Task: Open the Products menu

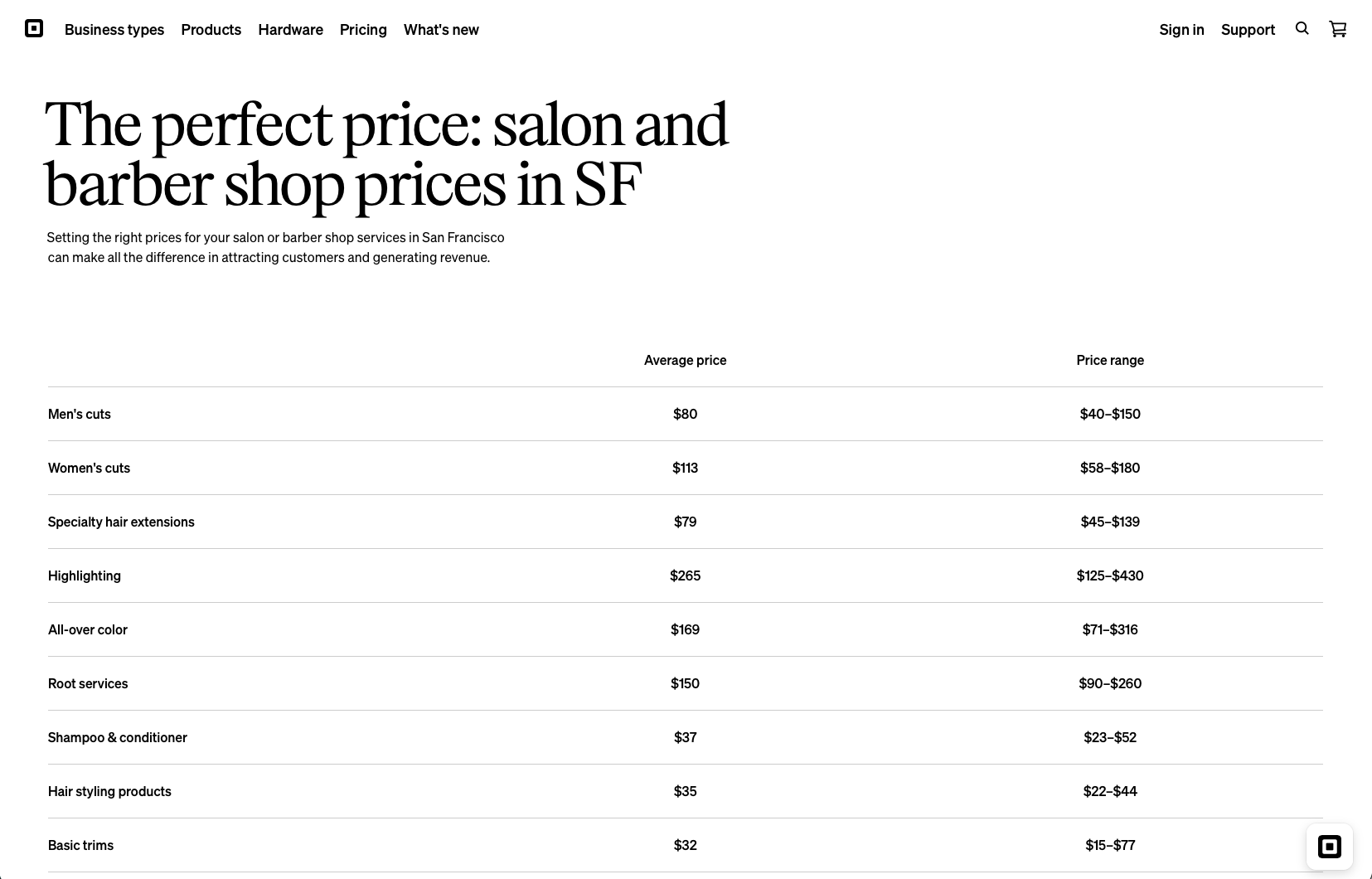Action: click(211, 30)
